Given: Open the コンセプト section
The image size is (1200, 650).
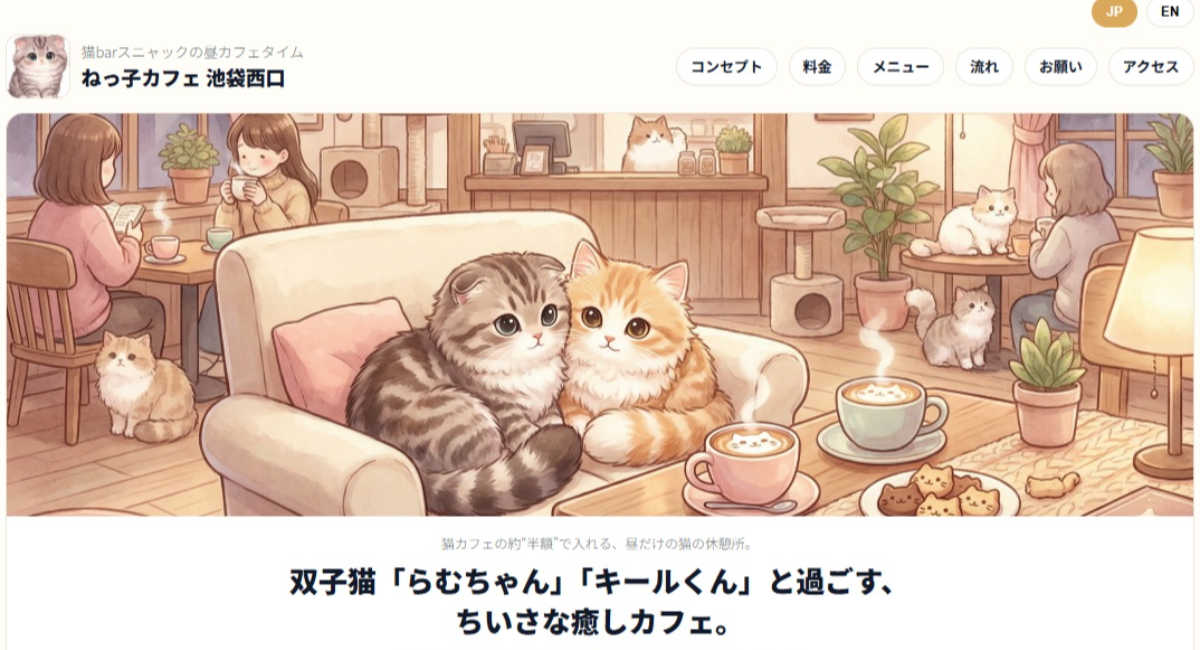Looking at the screenshot, I should coord(727,67).
